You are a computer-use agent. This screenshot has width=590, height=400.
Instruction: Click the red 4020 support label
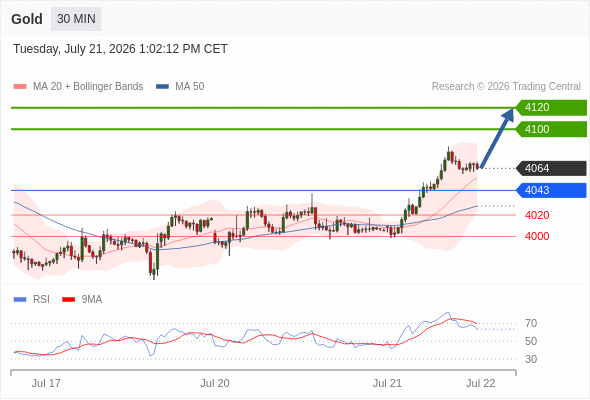(537, 215)
